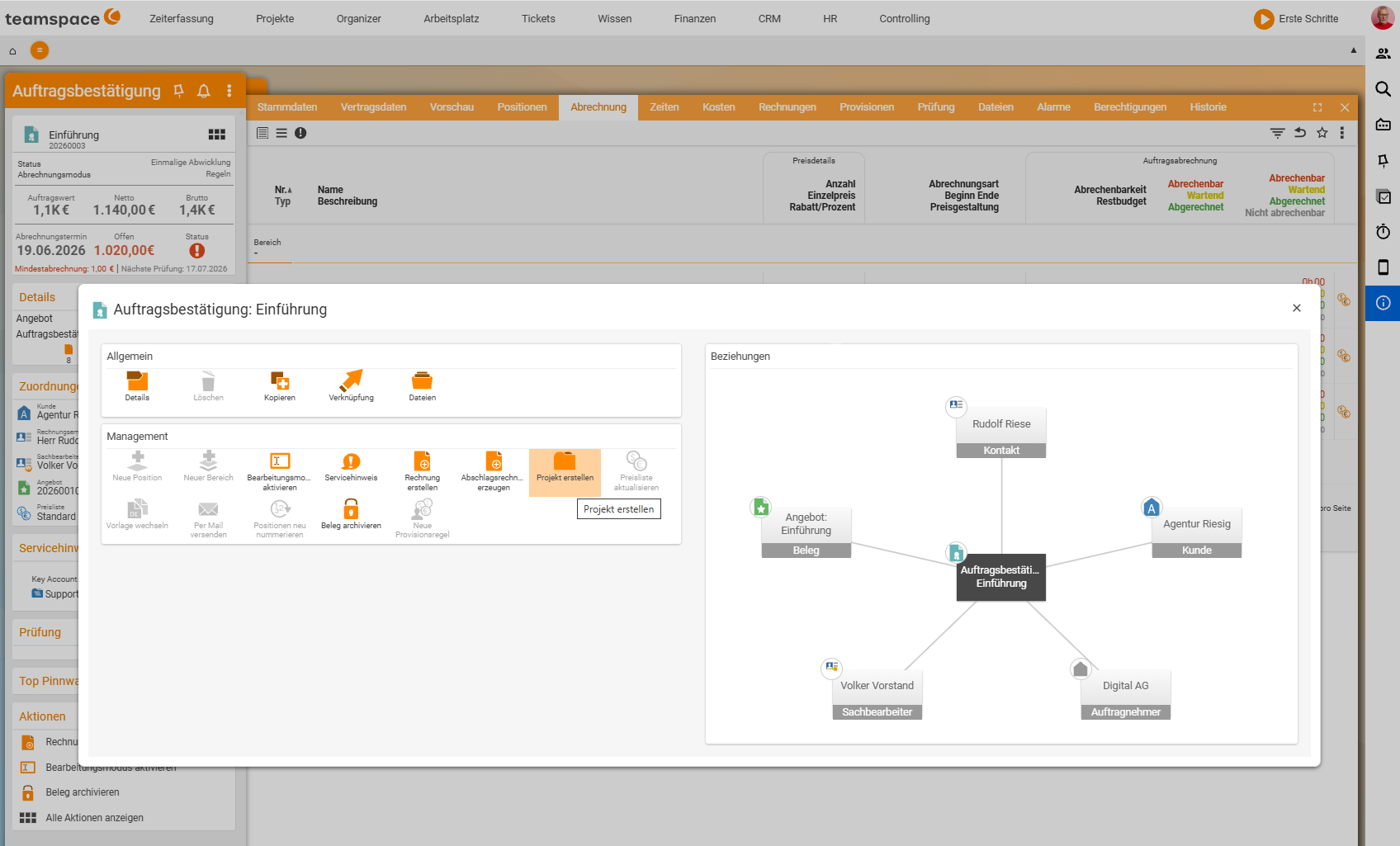Viewport: 1400px width, 846px height.
Task: Switch to the Vertragsdaten tab
Action: tap(373, 107)
